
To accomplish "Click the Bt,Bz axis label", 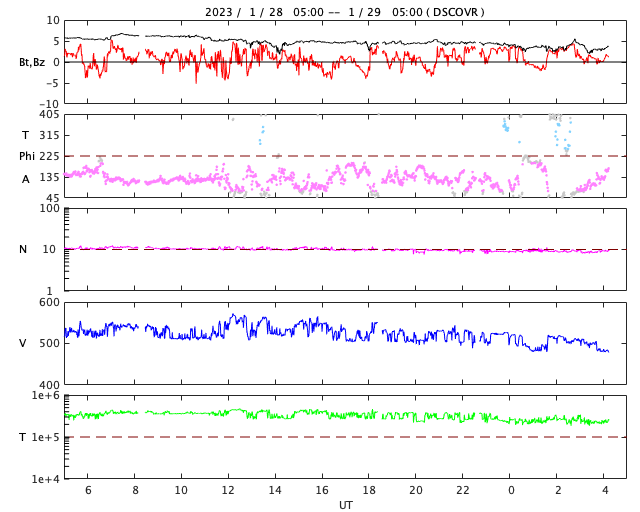I will (32, 62).
